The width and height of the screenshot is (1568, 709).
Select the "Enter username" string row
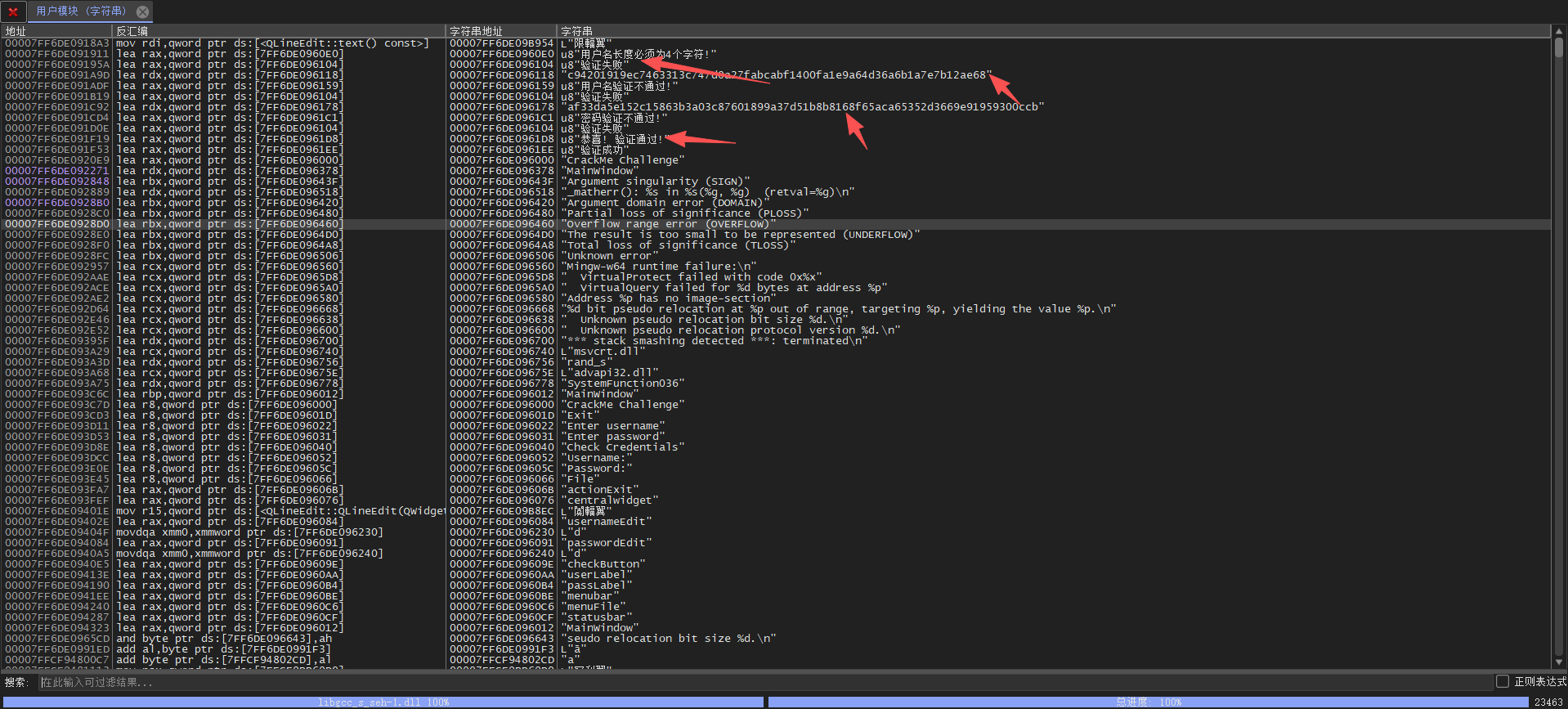click(x=615, y=426)
